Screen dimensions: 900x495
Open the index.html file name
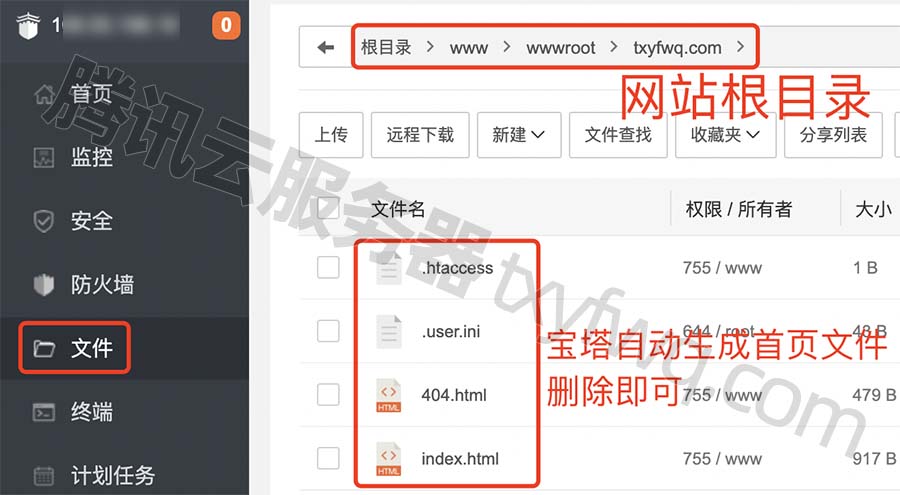[x=460, y=459]
